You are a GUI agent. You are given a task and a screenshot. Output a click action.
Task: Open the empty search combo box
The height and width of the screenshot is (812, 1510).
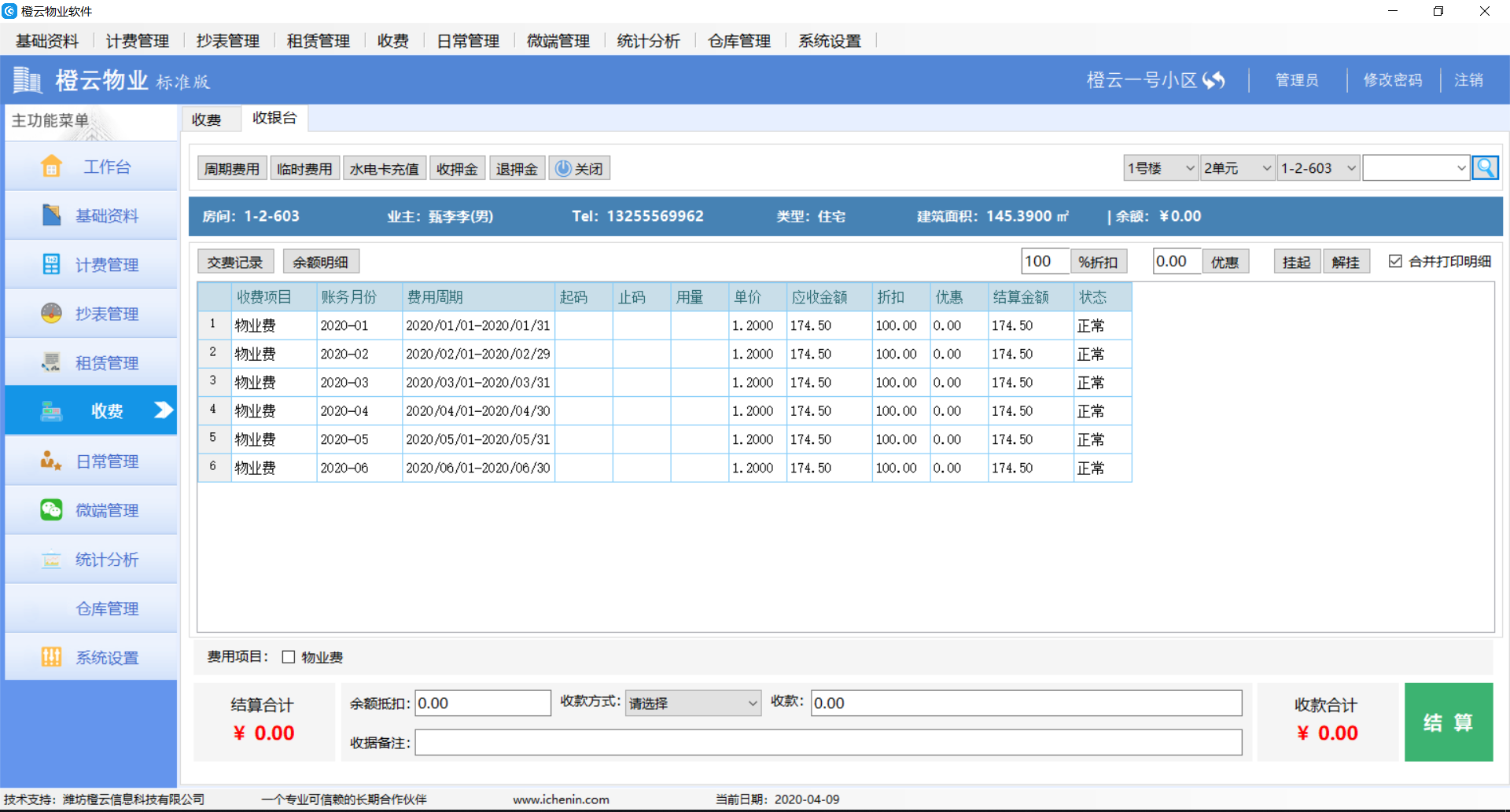coord(1416,168)
